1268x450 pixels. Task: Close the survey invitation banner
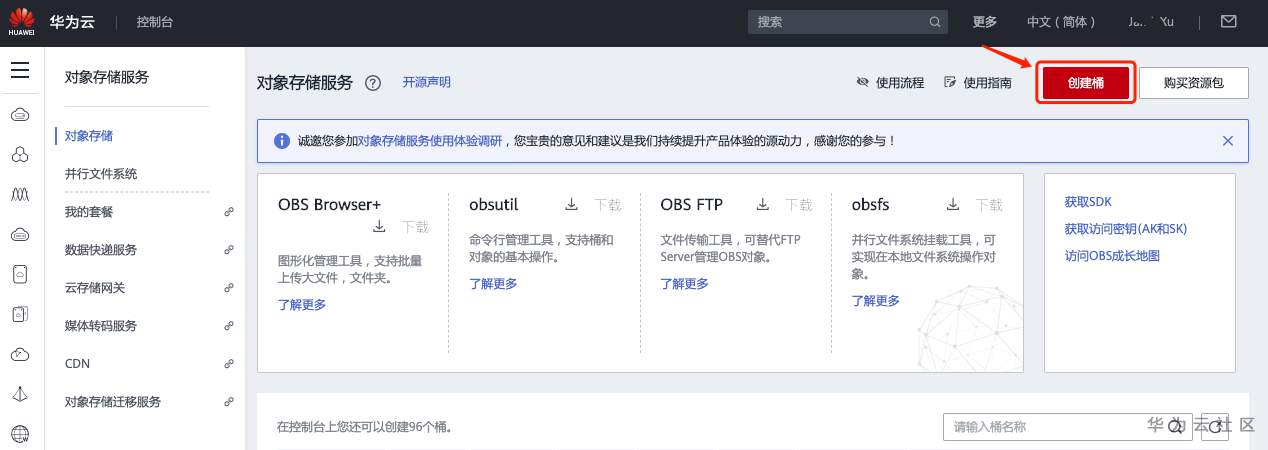pos(1228,141)
